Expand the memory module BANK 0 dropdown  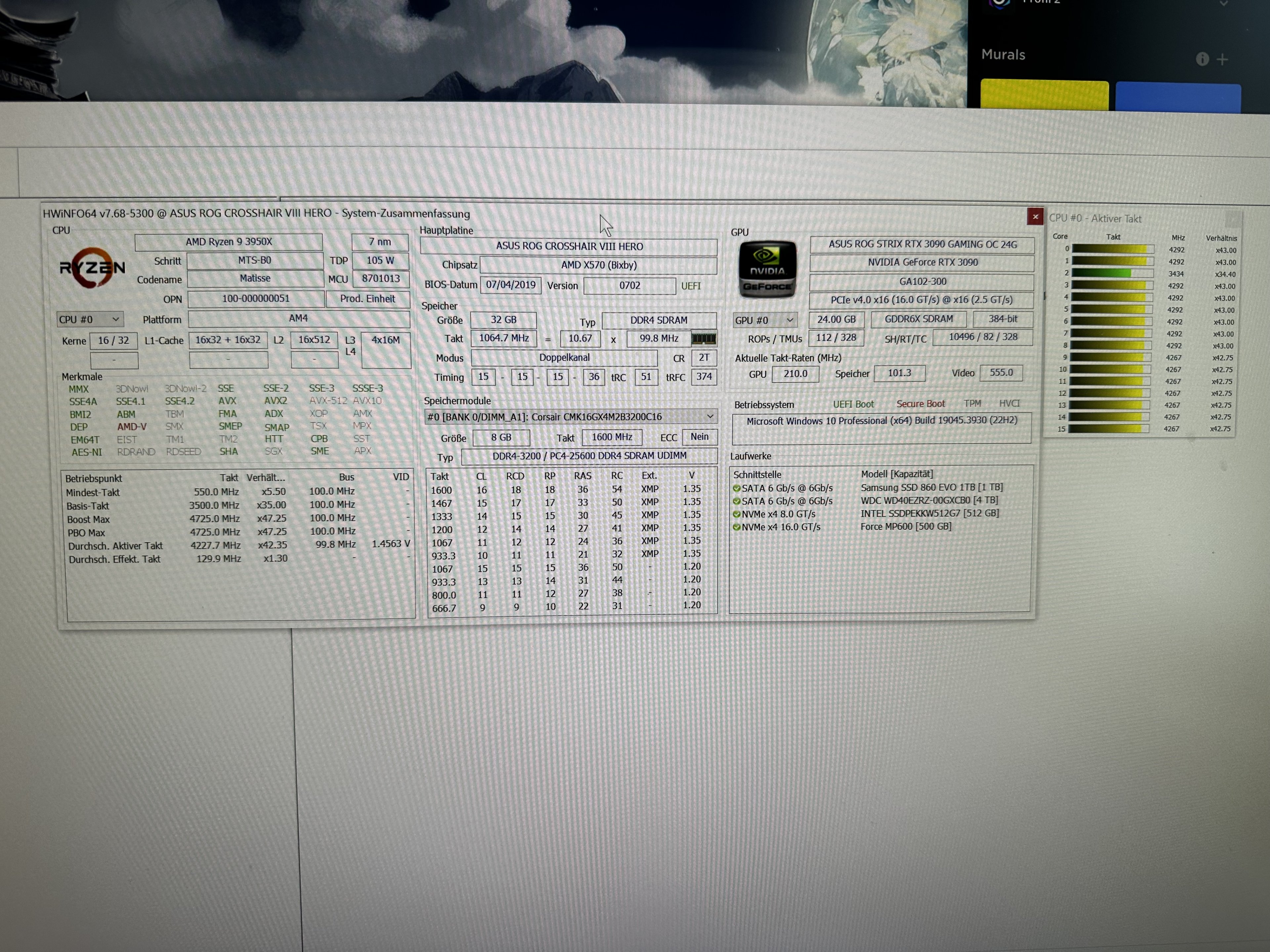(x=710, y=416)
